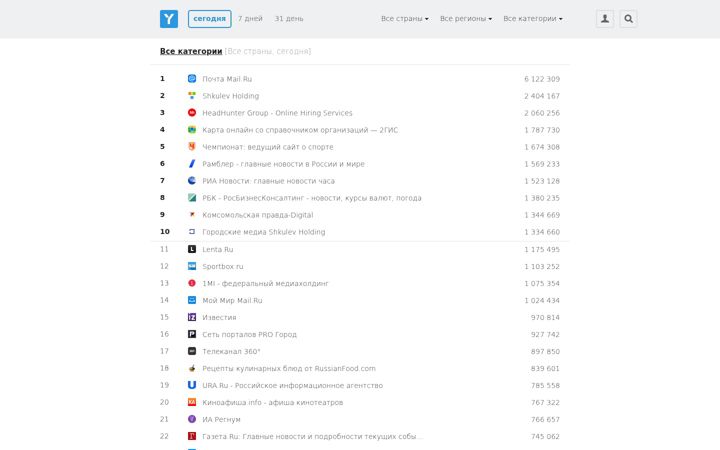Open Городские медиа Shkulev Holding link
The image size is (720, 450).
pos(264,232)
